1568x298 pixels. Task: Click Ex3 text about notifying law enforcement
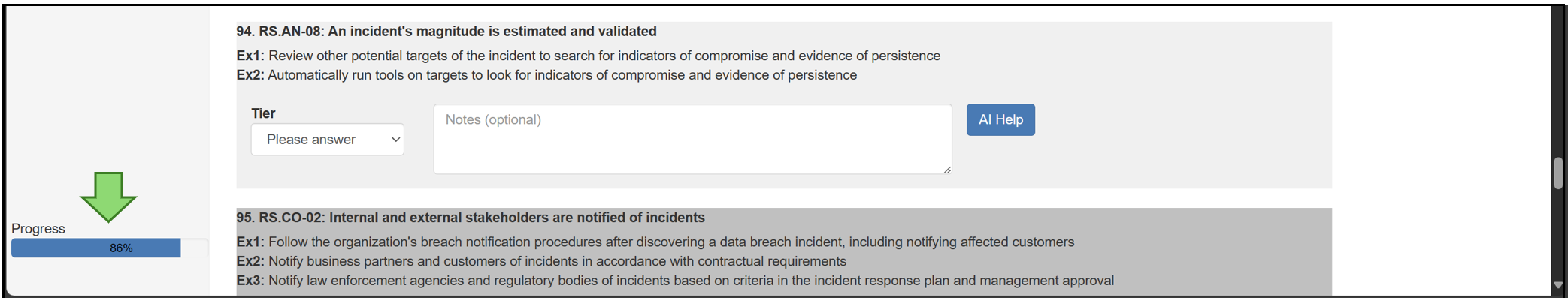point(675,281)
